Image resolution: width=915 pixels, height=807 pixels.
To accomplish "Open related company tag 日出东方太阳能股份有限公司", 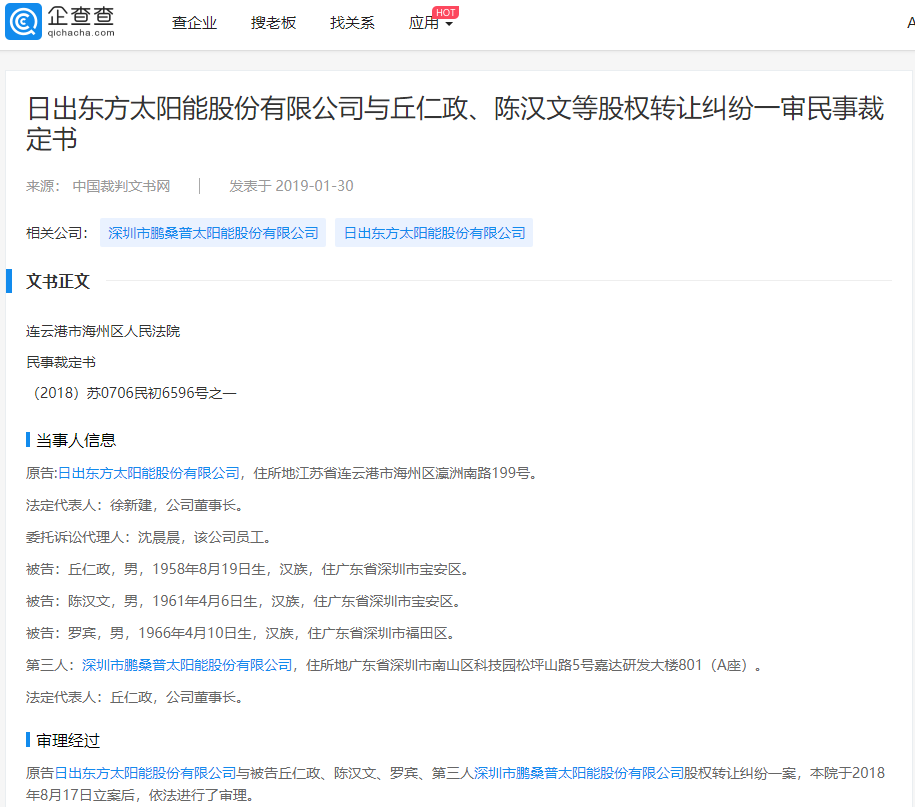I will [434, 233].
